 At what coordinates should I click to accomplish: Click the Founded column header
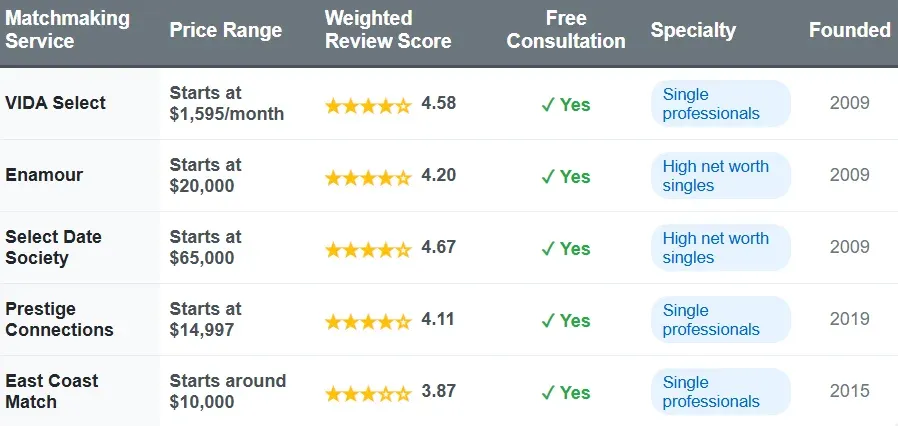click(849, 30)
